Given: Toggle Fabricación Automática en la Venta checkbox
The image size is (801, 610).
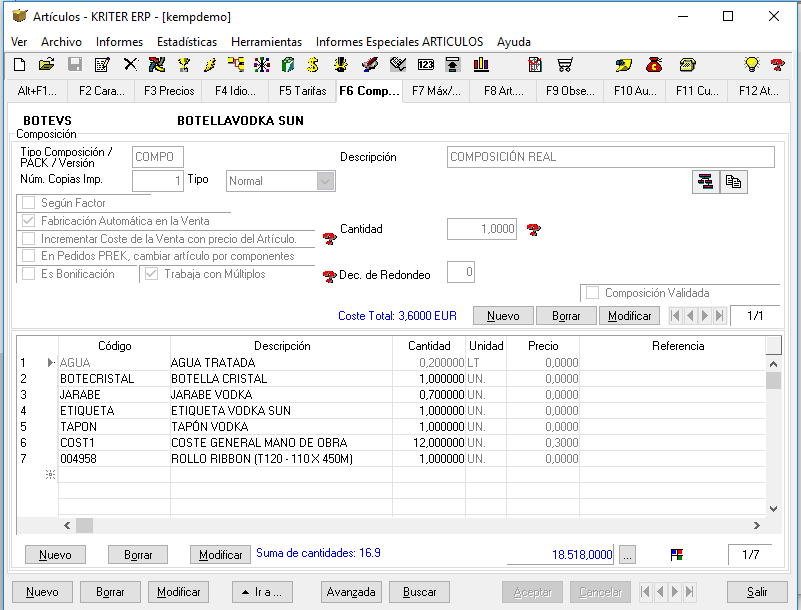Looking at the screenshot, I should point(29,221).
